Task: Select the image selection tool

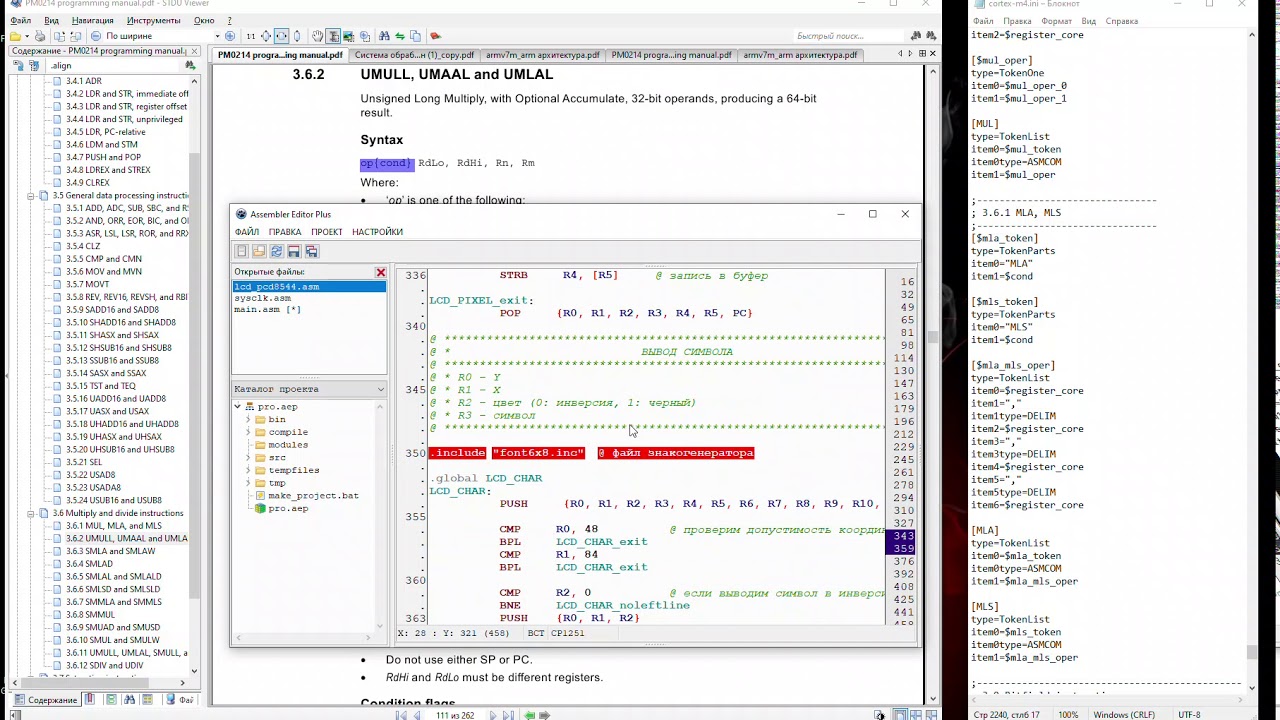Action: (x=349, y=36)
